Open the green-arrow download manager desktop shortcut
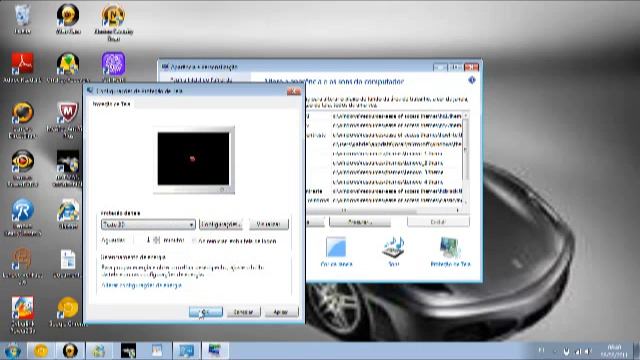 68,68
